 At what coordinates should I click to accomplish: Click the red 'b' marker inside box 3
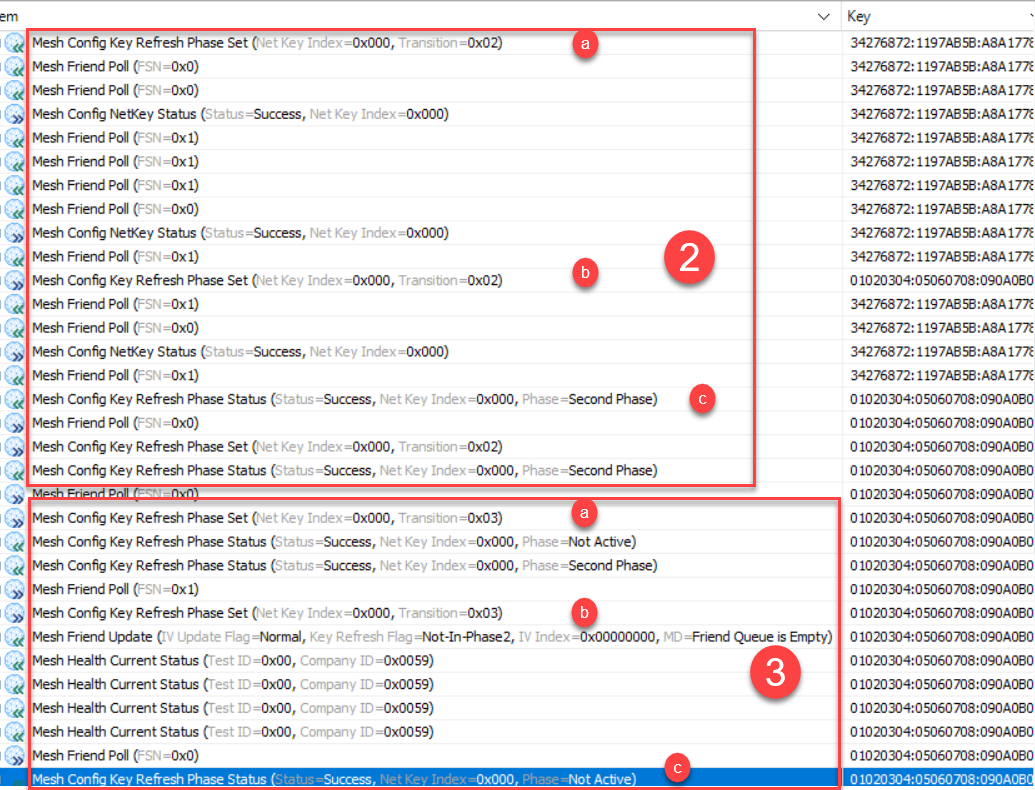pyautogui.click(x=584, y=609)
